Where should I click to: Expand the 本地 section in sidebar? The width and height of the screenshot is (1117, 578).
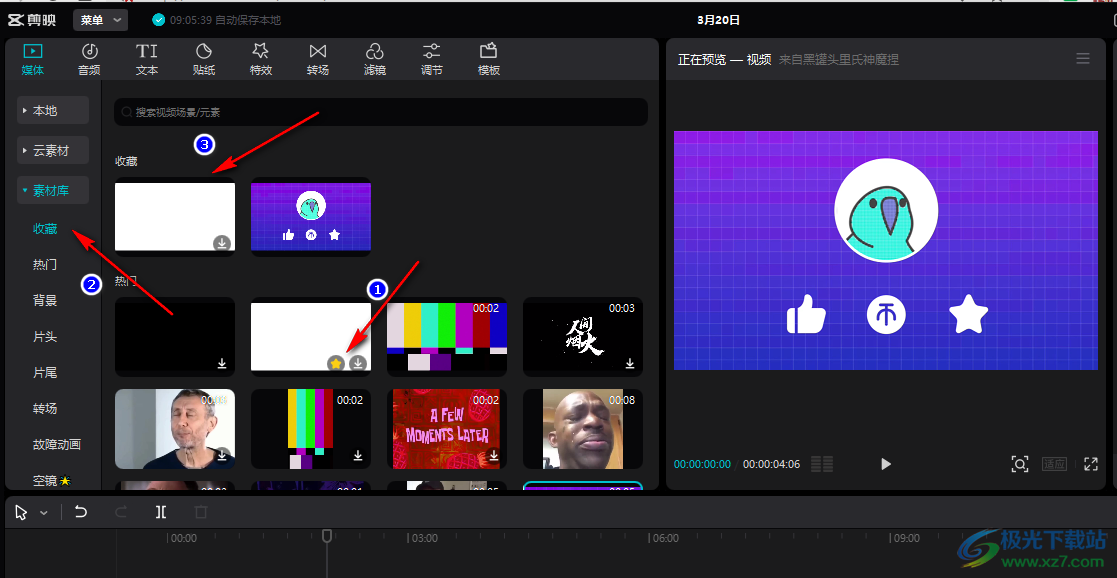point(53,110)
